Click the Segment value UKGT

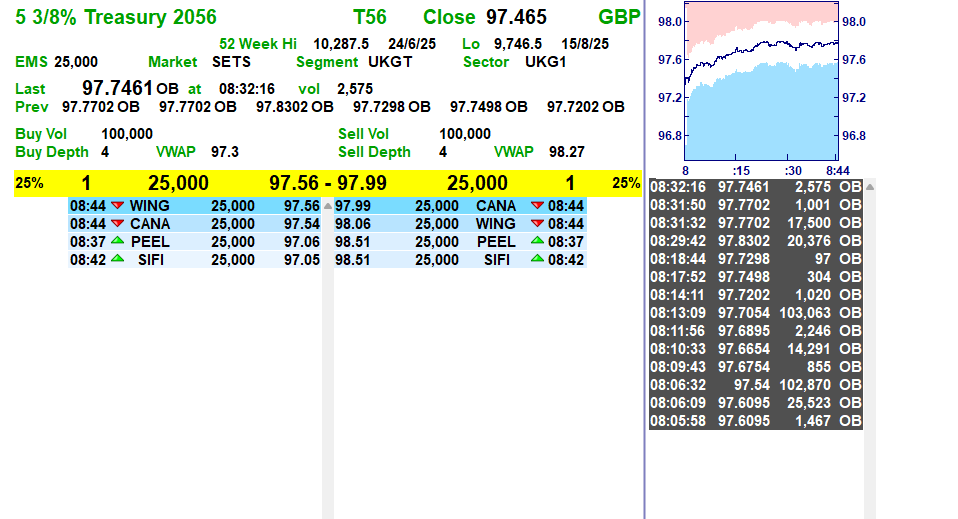click(390, 62)
